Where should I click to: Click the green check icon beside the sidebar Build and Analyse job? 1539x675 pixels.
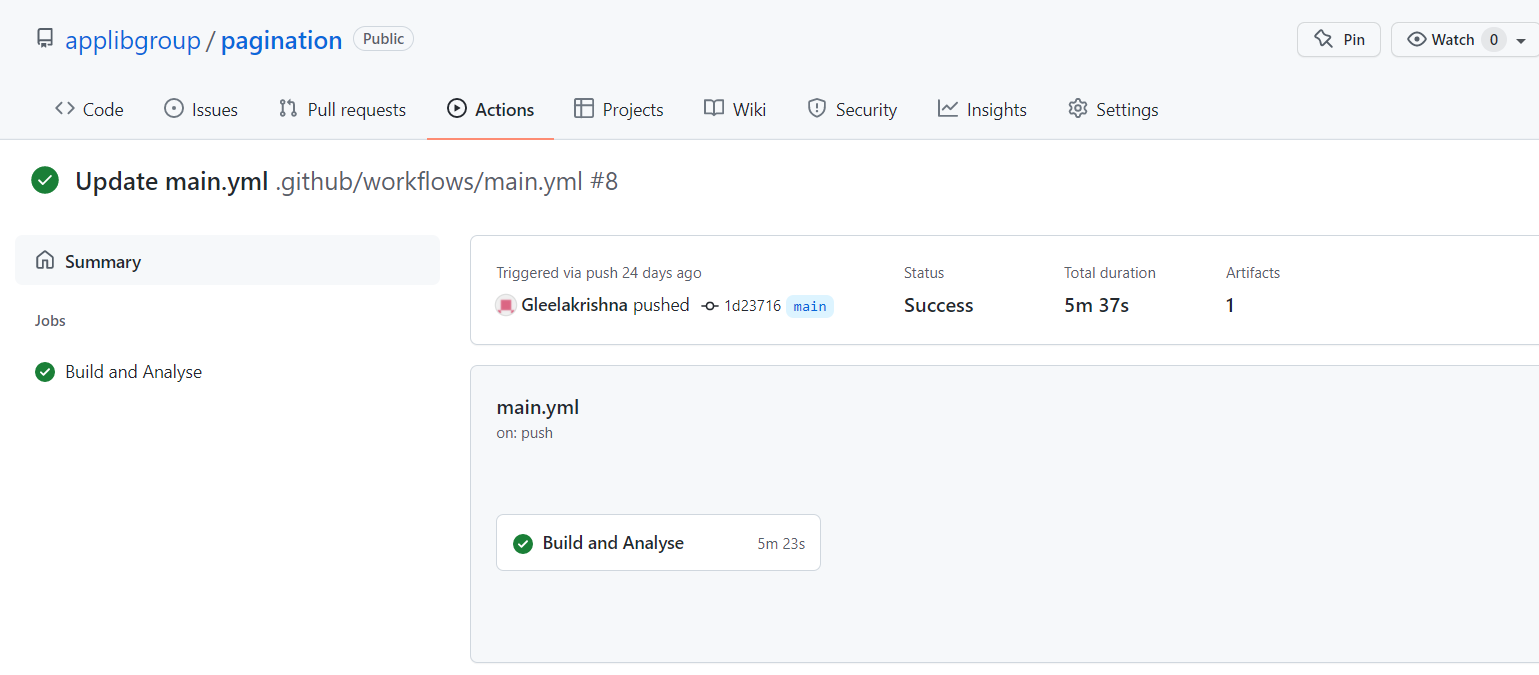point(45,372)
